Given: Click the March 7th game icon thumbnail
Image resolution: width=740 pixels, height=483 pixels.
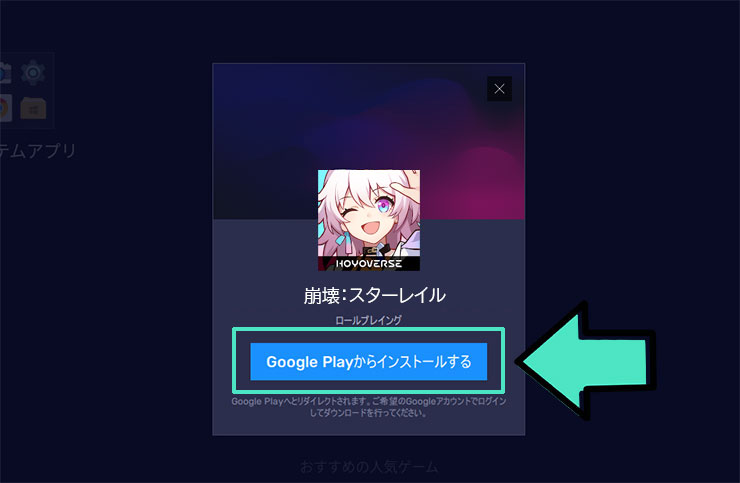Looking at the screenshot, I should pos(369,220).
